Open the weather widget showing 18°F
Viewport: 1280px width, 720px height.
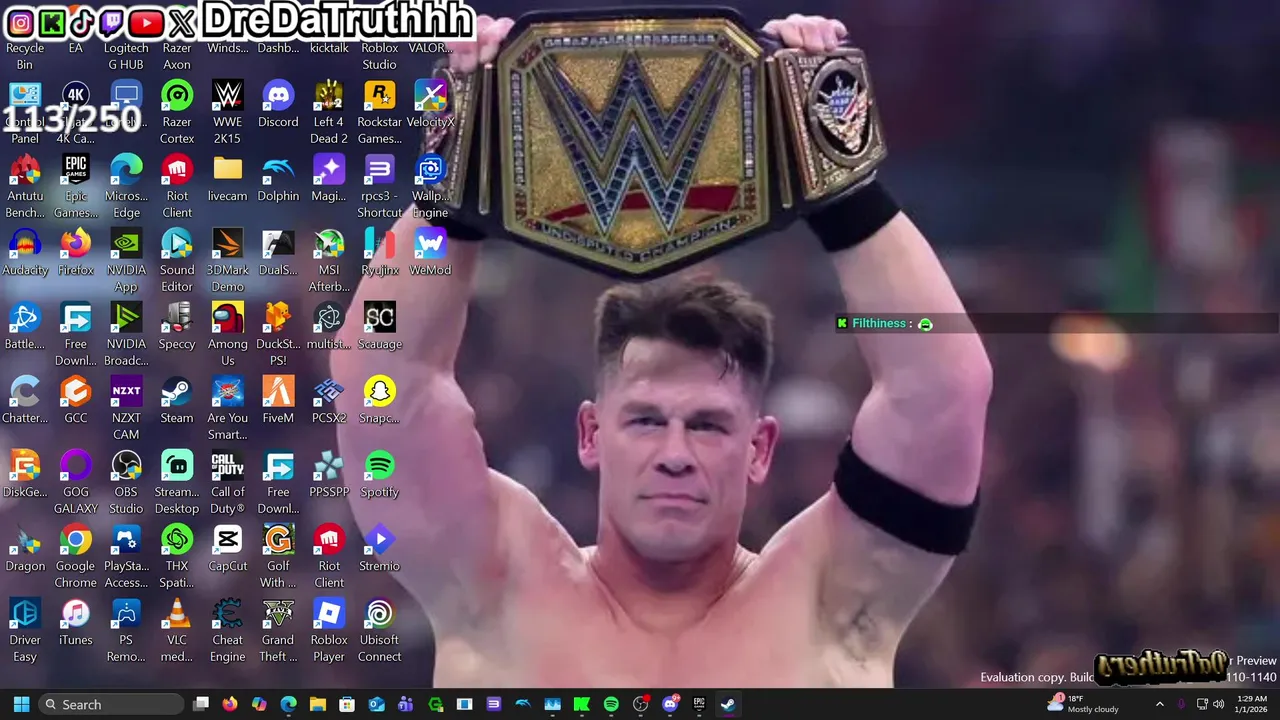coord(1082,704)
